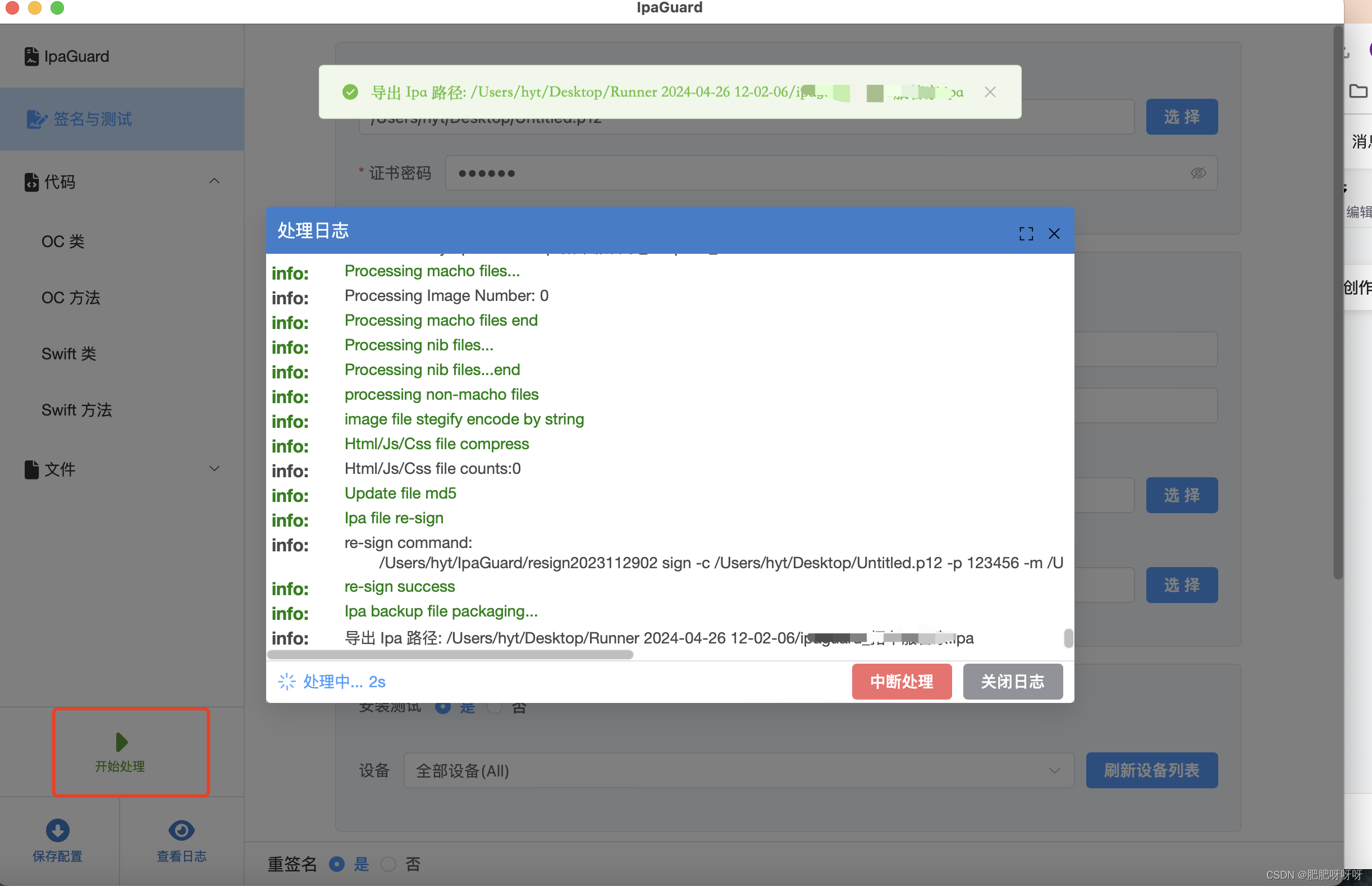Viewport: 1372px width, 886px height.
Task: Click the folder icon in the right-side window
Action: click(1358, 91)
